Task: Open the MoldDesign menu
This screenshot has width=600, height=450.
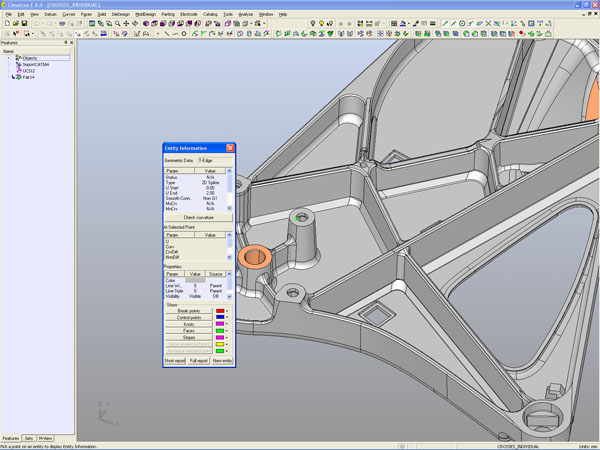Action: (x=145, y=15)
